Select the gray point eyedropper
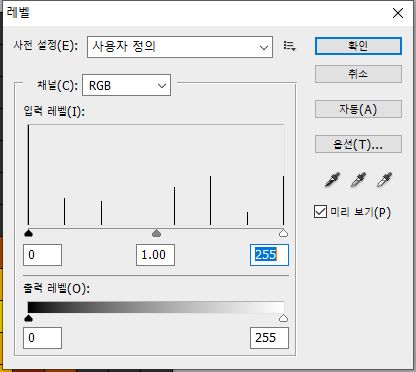Viewport: 416px width, 372px height. tap(358, 180)
